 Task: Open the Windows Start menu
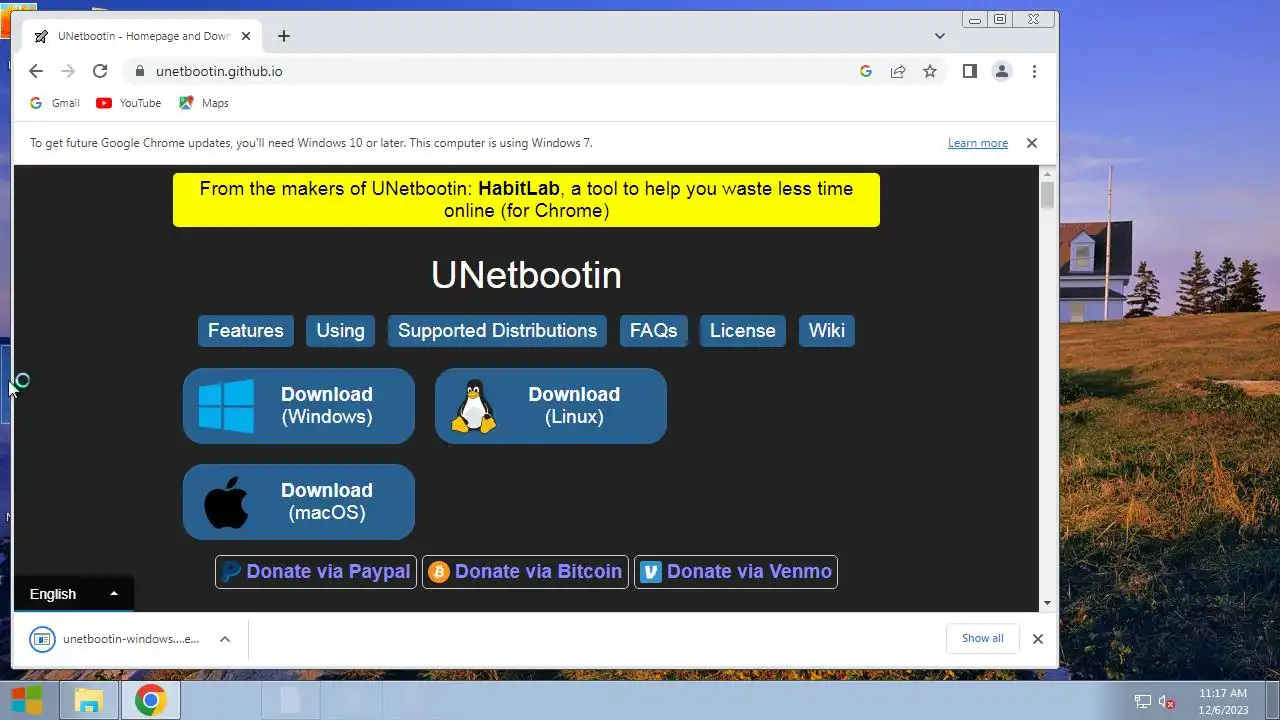tap(27, 700)
